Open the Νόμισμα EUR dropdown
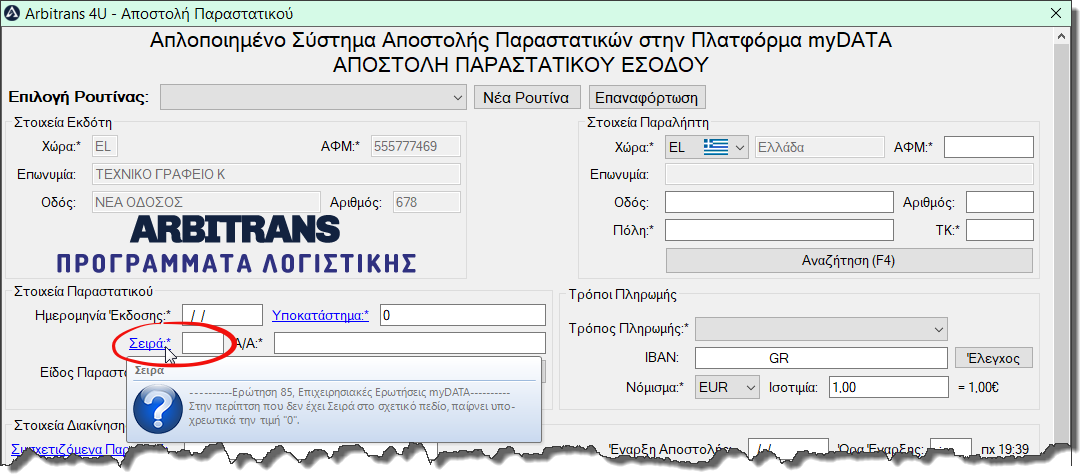 point(727,387)
